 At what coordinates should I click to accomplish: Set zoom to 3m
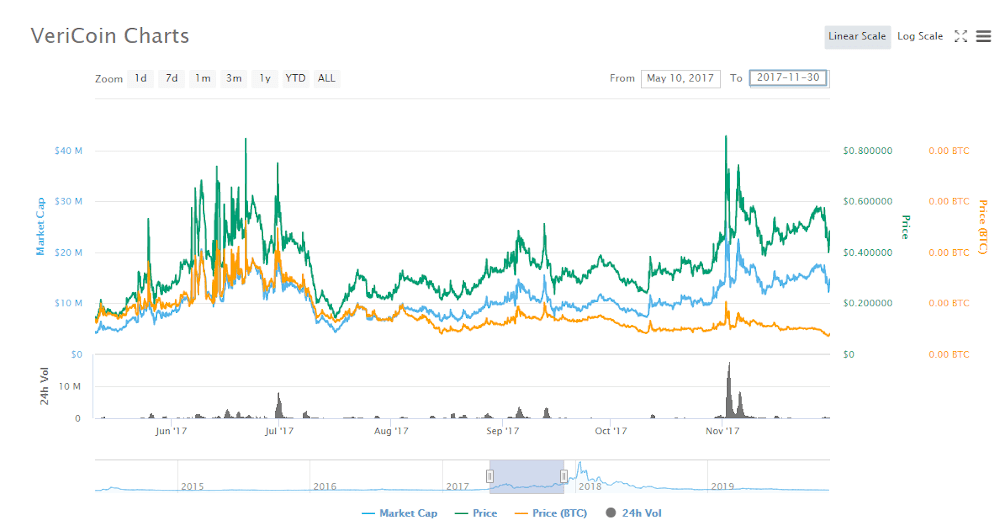tap(233, 78)
